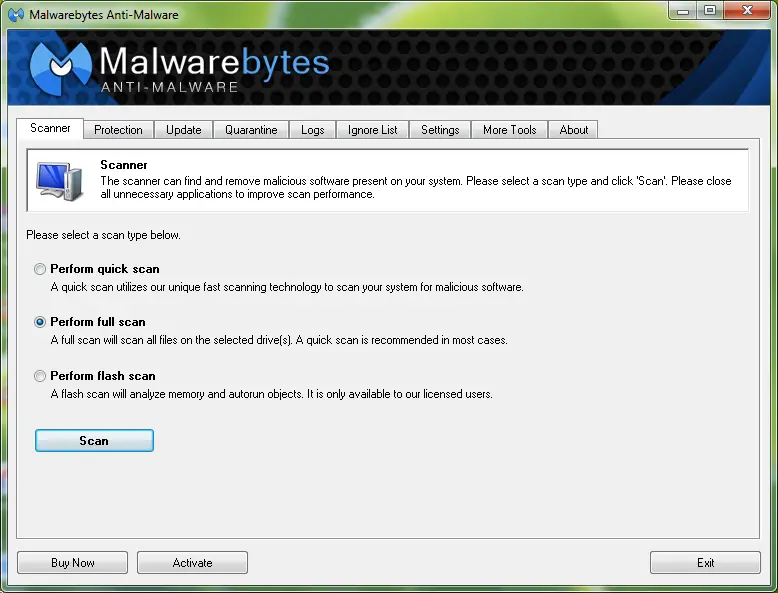Open the Protection tab

(118, 130)
